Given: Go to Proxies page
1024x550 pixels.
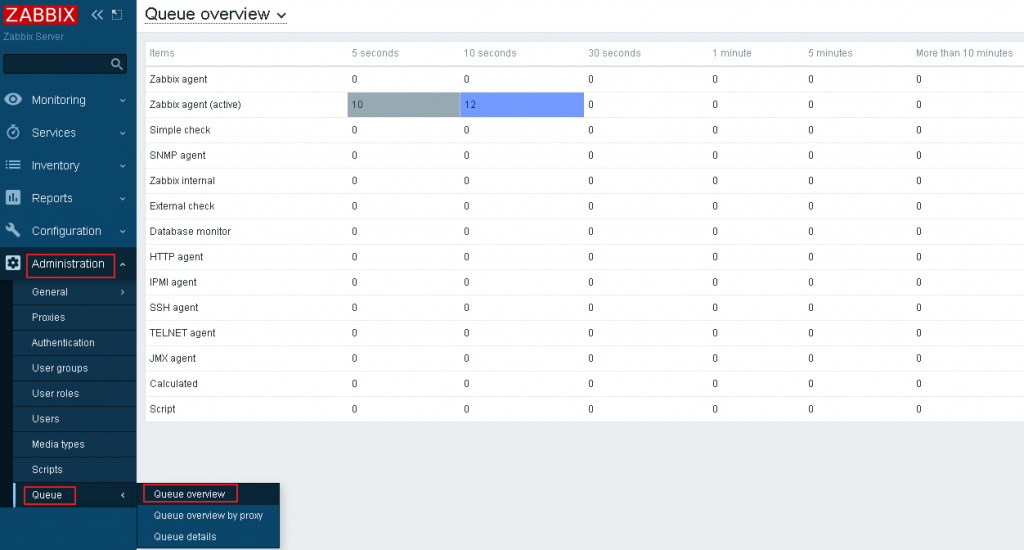Looking at the screenshot, I should point(48,317).
